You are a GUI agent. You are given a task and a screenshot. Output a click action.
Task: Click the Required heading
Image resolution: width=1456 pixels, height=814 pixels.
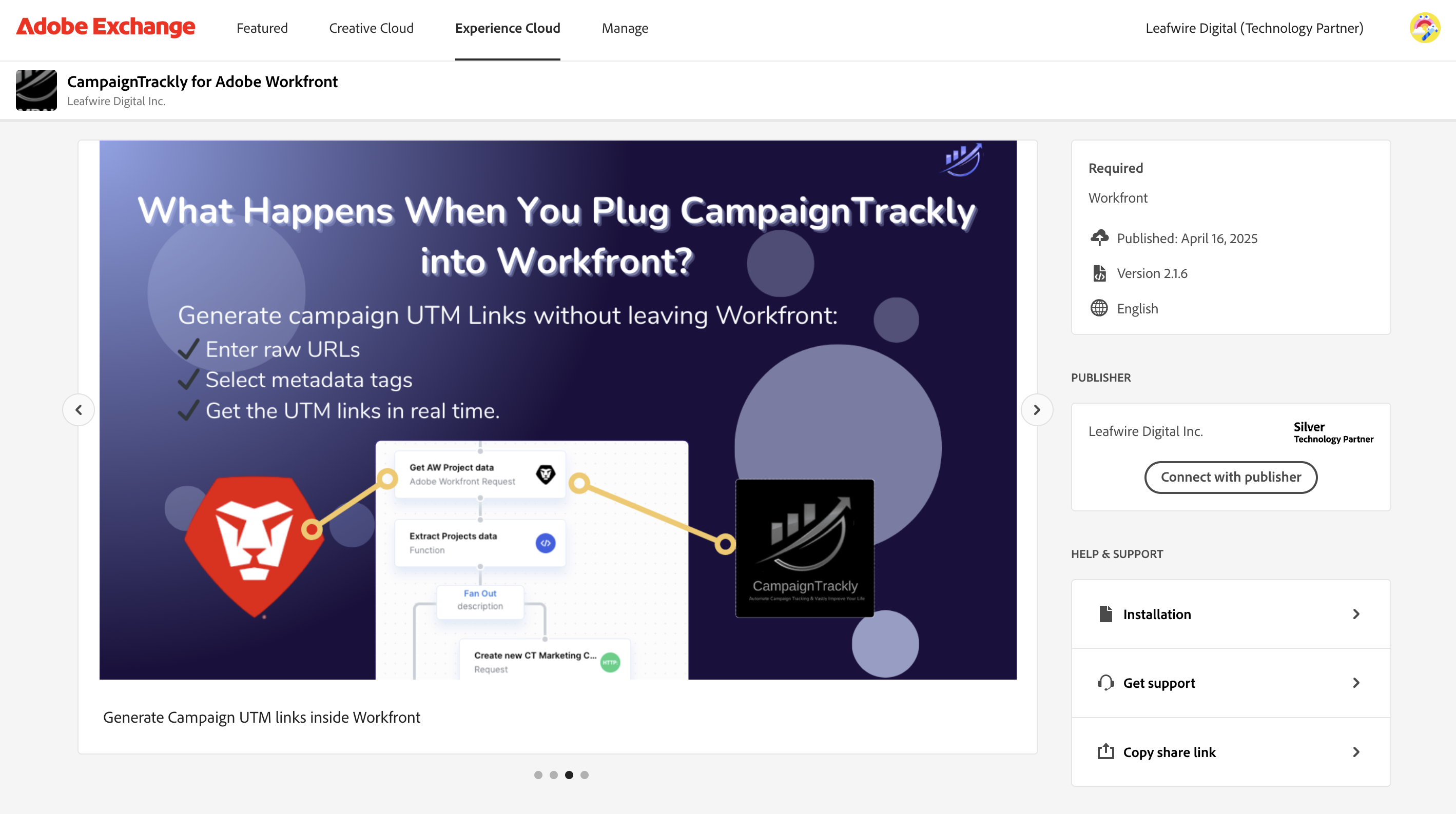1116,168
